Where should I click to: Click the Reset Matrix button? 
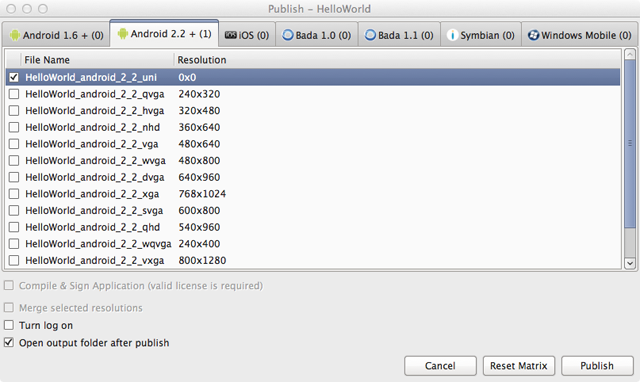coord(519,366)
